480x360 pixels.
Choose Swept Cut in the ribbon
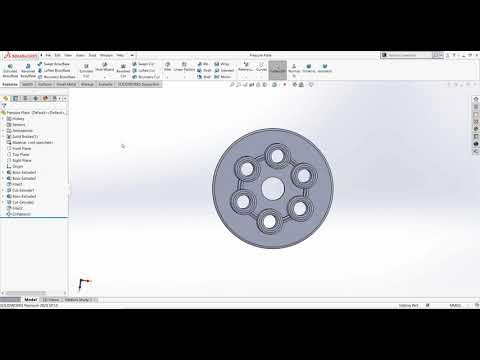(143, 64)
